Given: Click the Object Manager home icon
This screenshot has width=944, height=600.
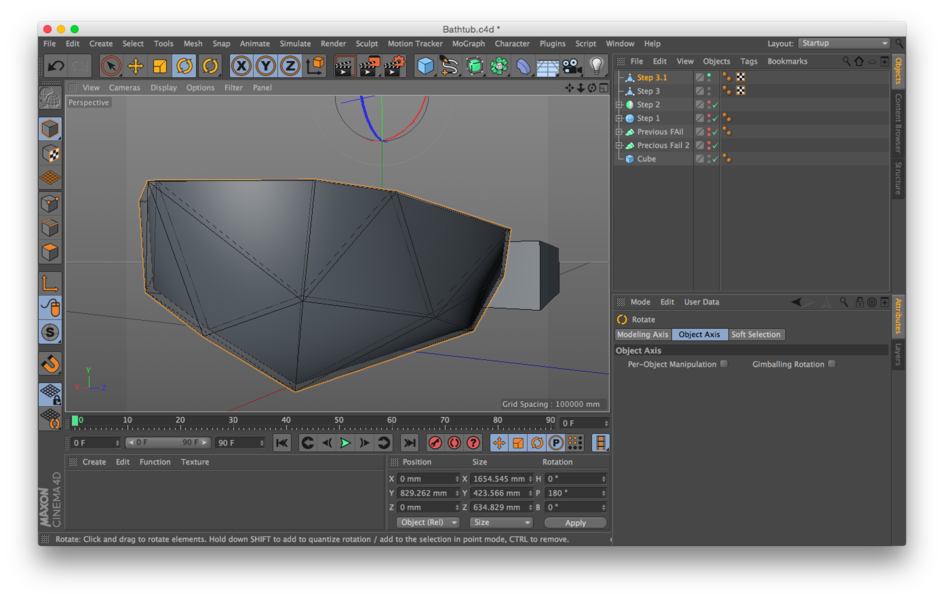Looking at the screenshot, I should 859,61.
